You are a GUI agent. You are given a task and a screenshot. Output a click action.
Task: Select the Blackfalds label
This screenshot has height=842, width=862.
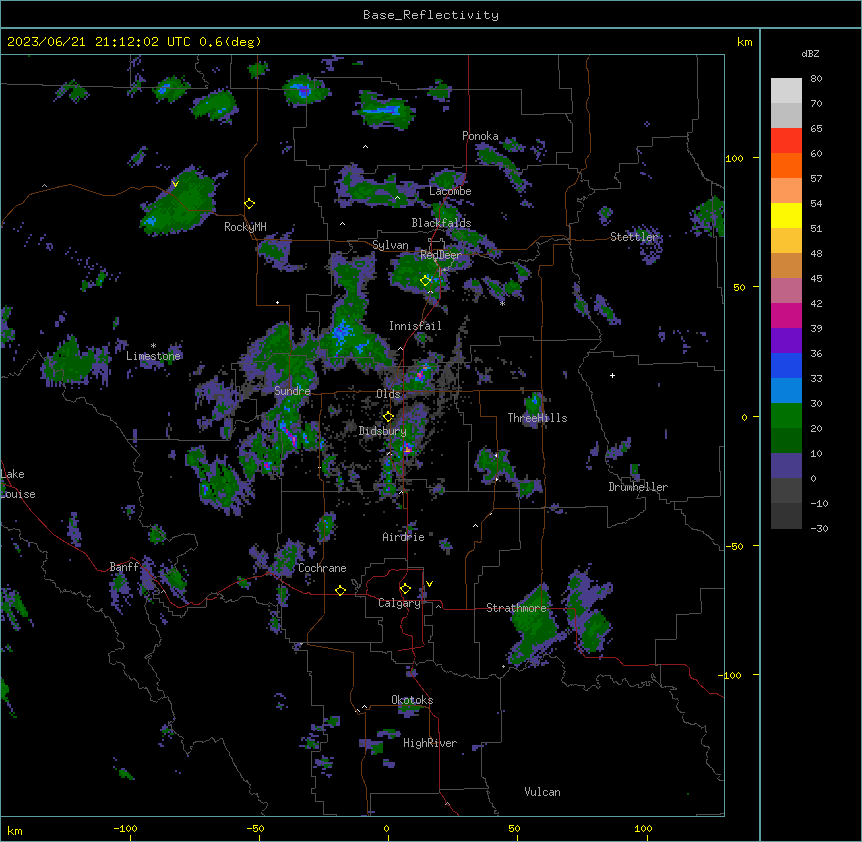click(441, 223)
